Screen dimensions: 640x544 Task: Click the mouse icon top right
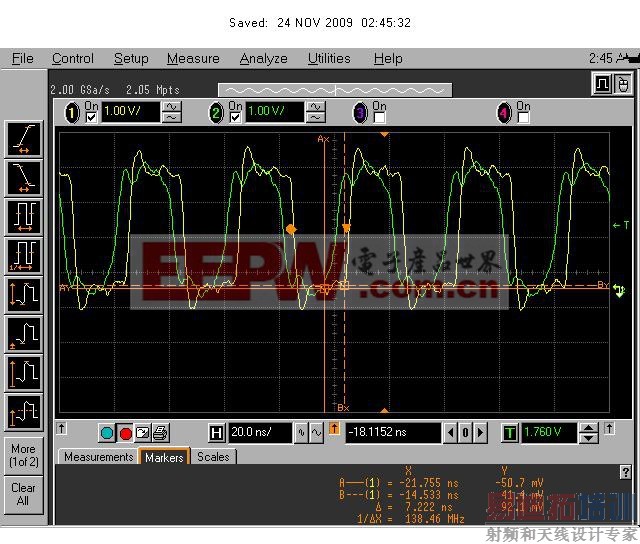click(622, 84)
